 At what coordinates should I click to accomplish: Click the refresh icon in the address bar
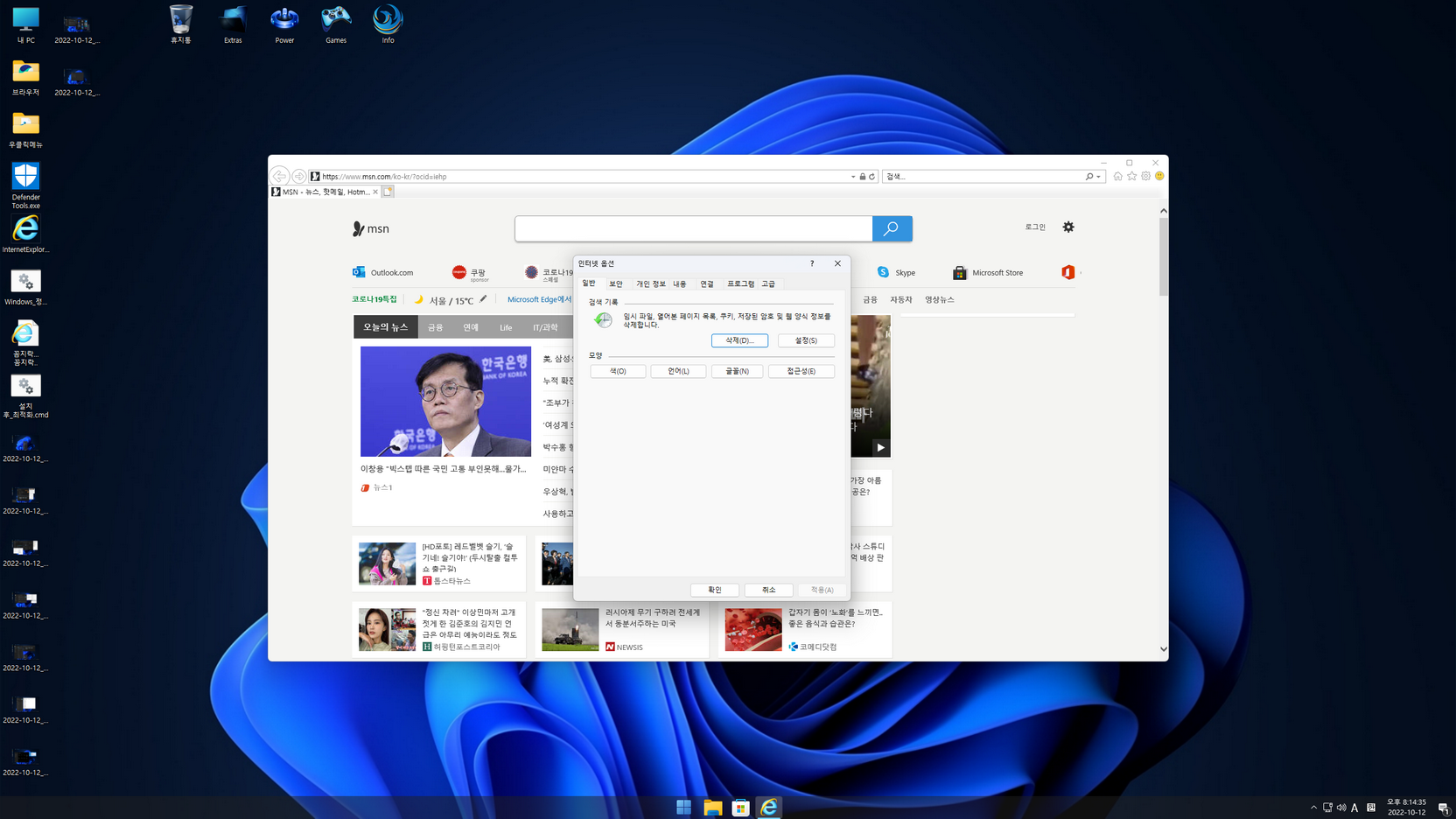pyautogui.click(x=871, y=177)
